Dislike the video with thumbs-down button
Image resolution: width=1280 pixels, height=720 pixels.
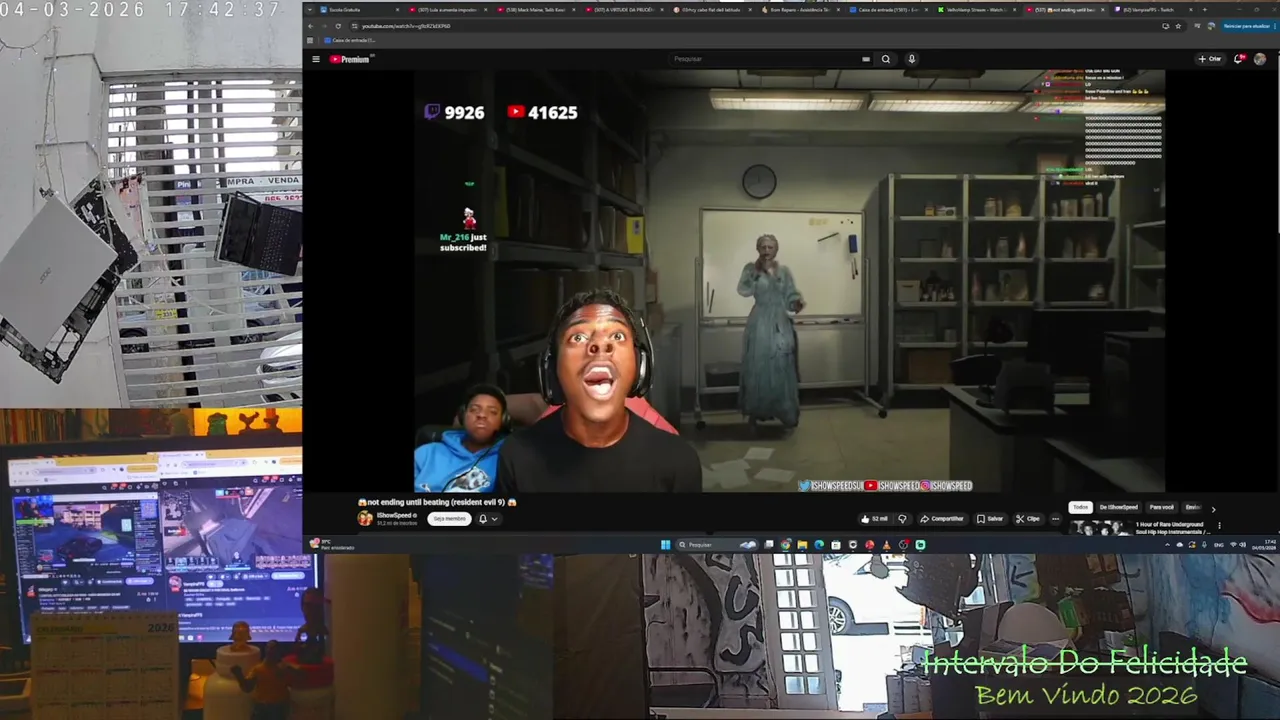pyautogui.click(x=902, y=519)
